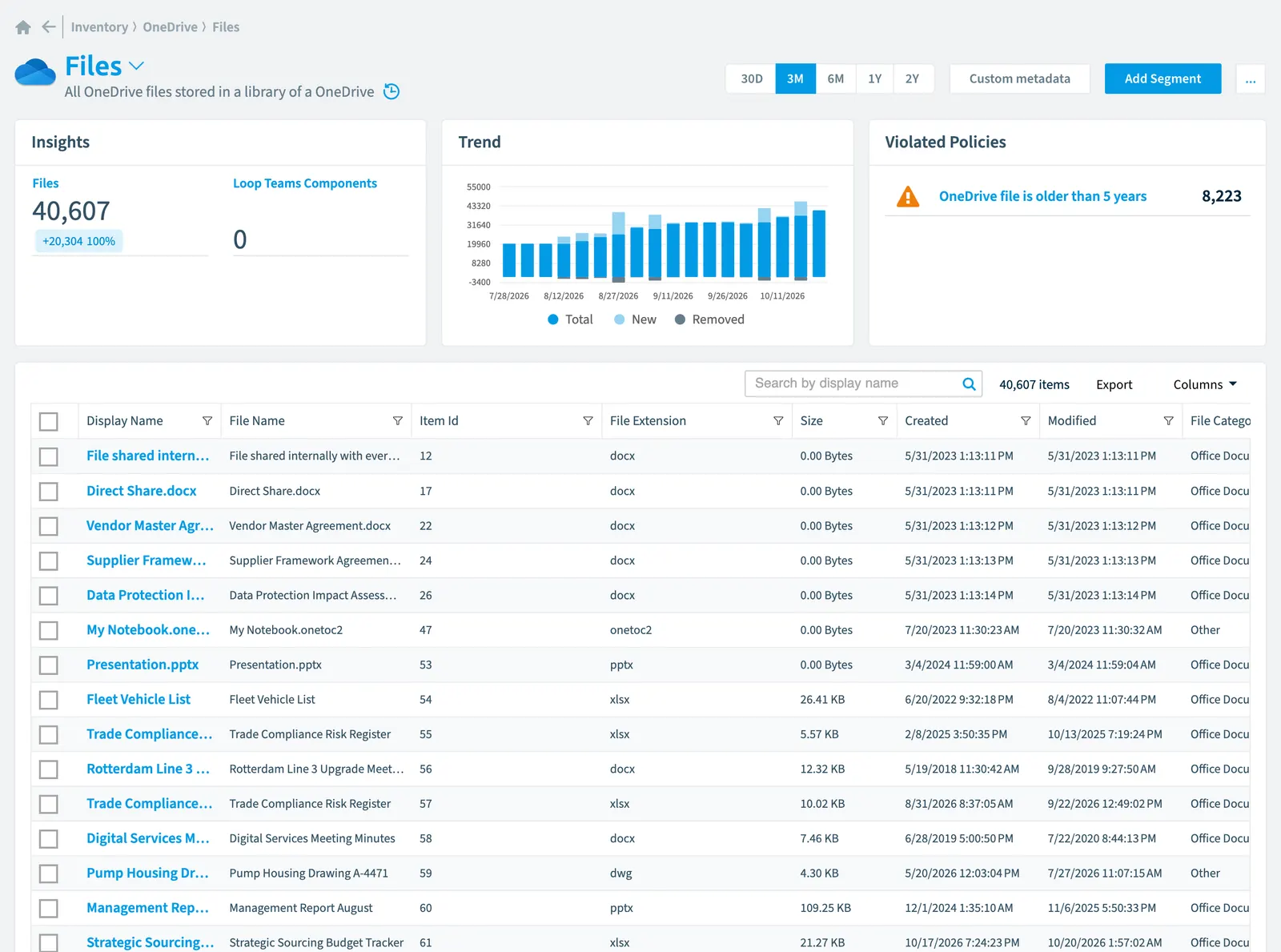Open filter icon for Created column
Screen dimensions: 1281x952
(1026, 421)
